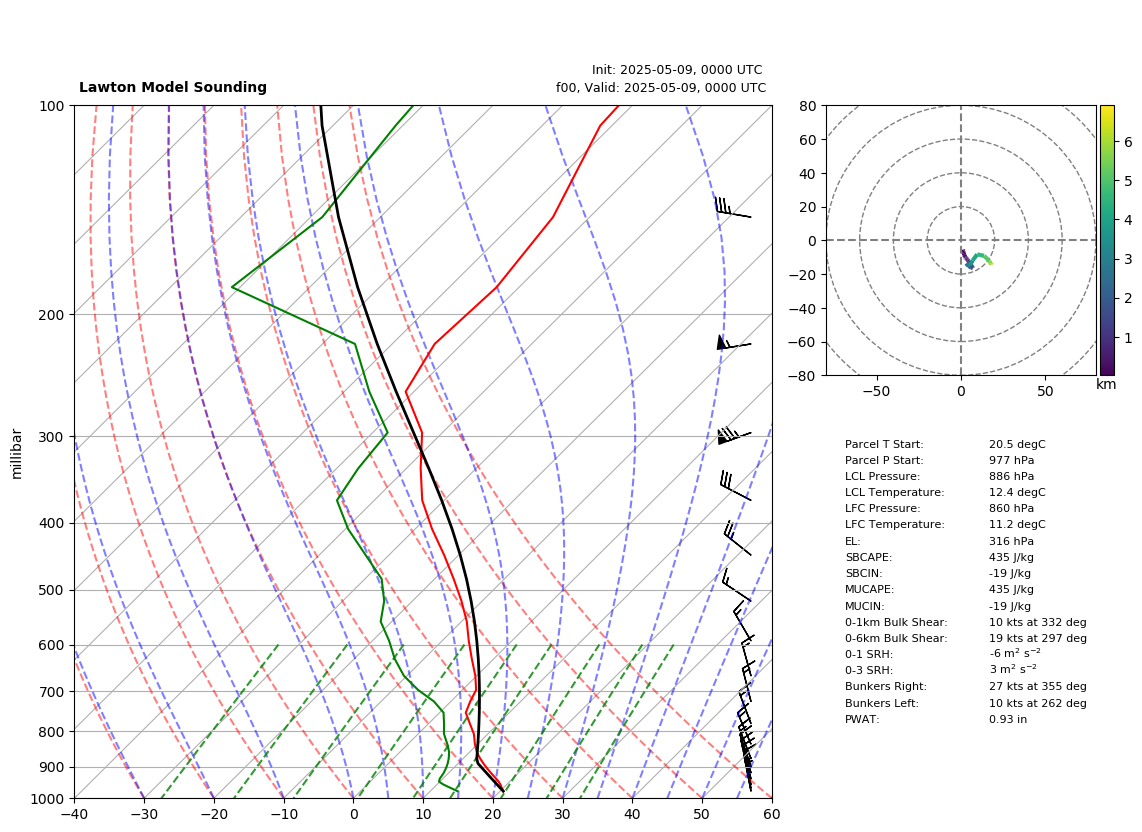
Task: Click the "km" label under the colorbar
Action: point(1106,384)
